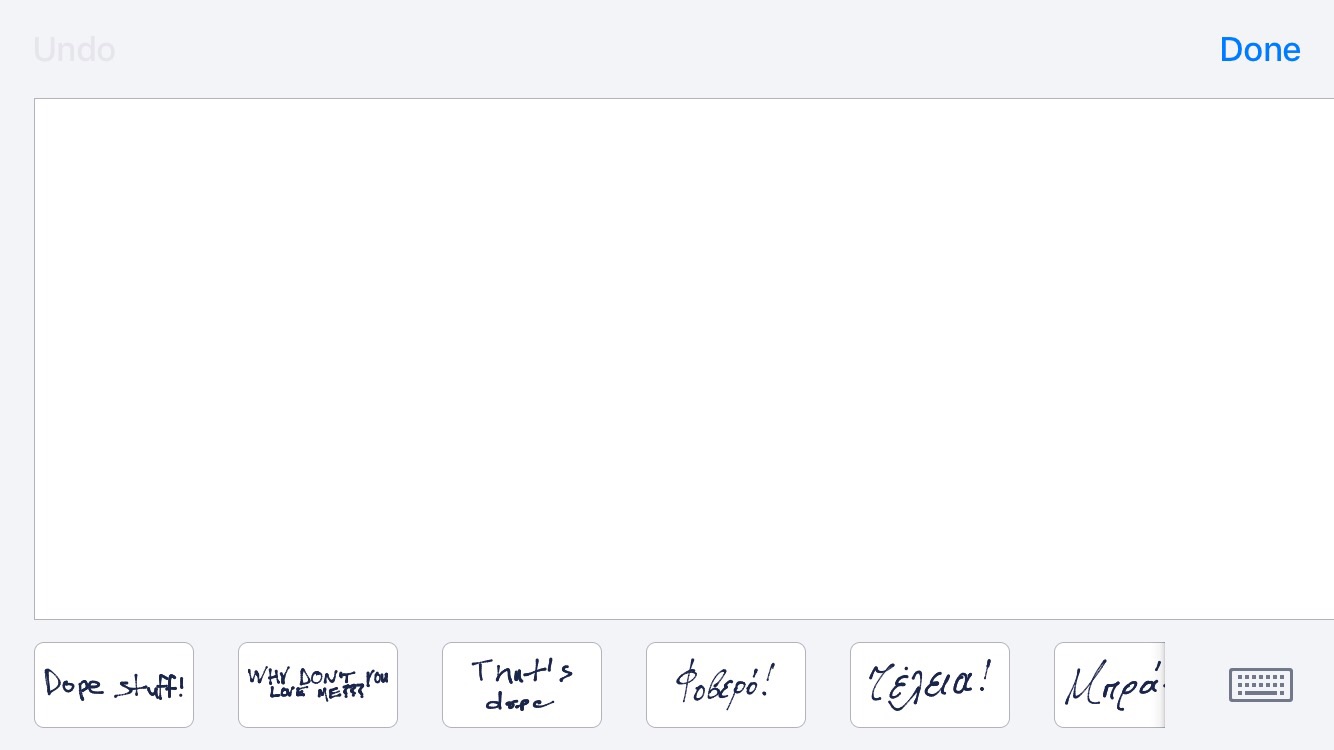Return to typing via the keyboard icon

click(1260, 685)
